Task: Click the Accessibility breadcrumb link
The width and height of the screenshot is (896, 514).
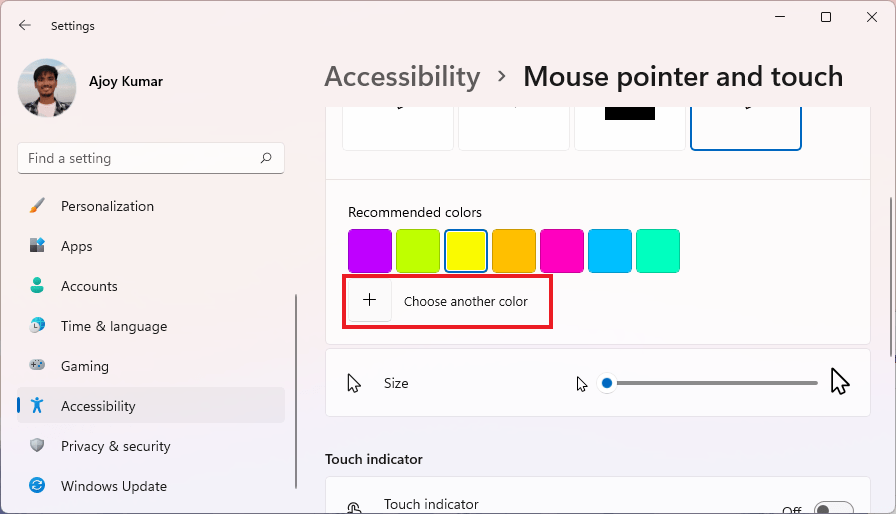Action: click(x=402, y=77)
